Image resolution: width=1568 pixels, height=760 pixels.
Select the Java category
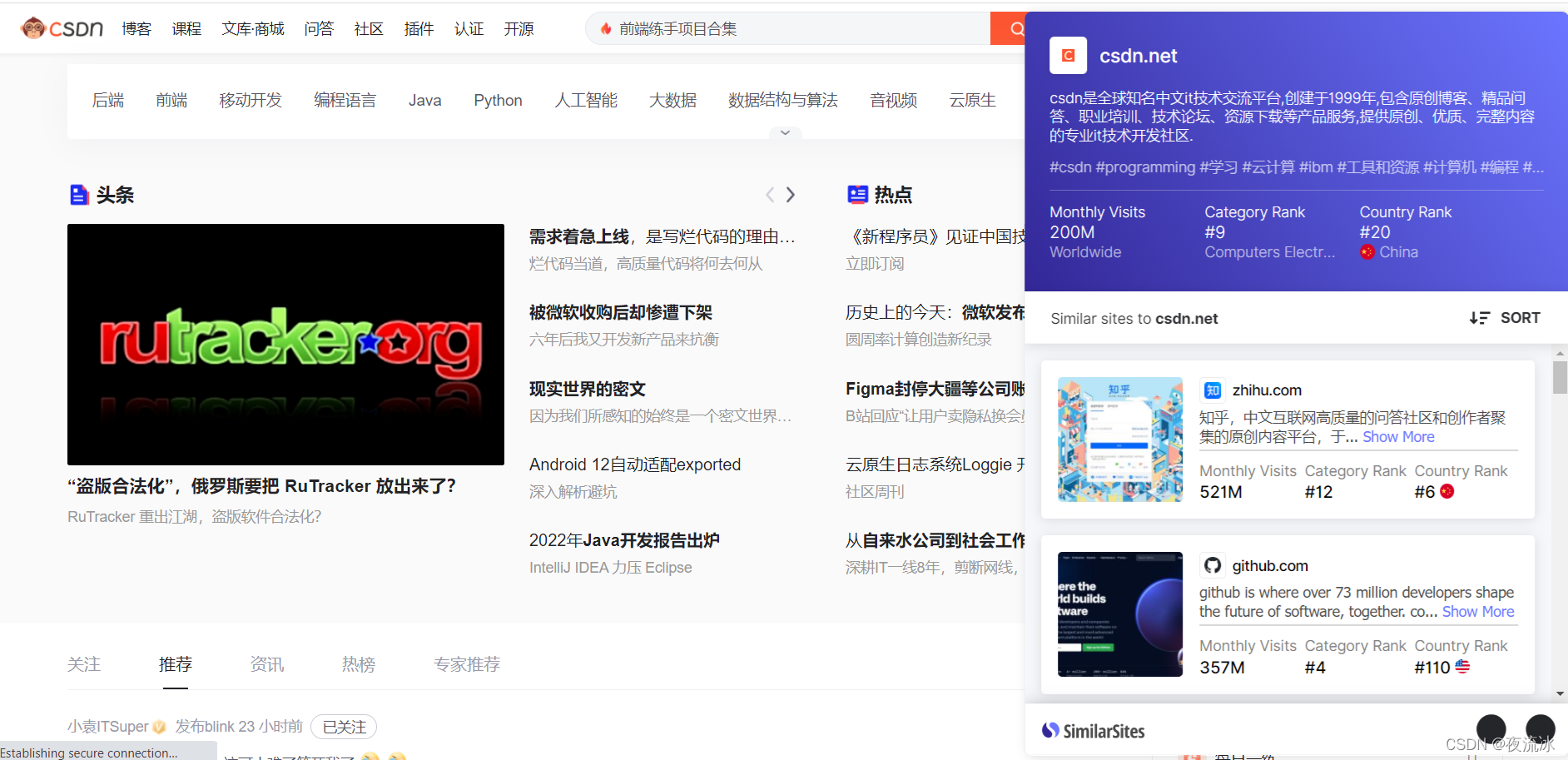click(424, 101)
